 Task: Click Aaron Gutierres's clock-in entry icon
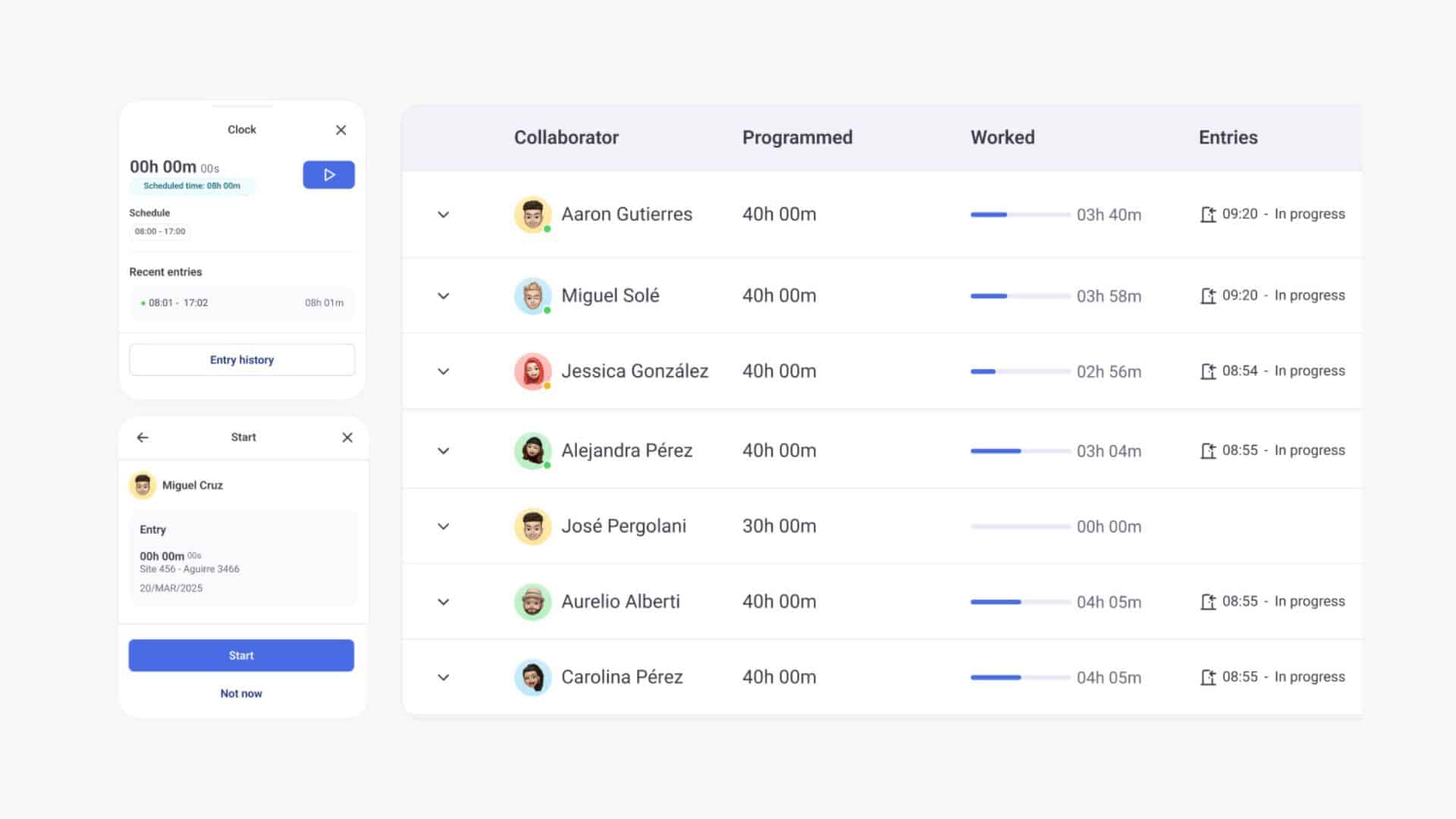(1208, 215)
